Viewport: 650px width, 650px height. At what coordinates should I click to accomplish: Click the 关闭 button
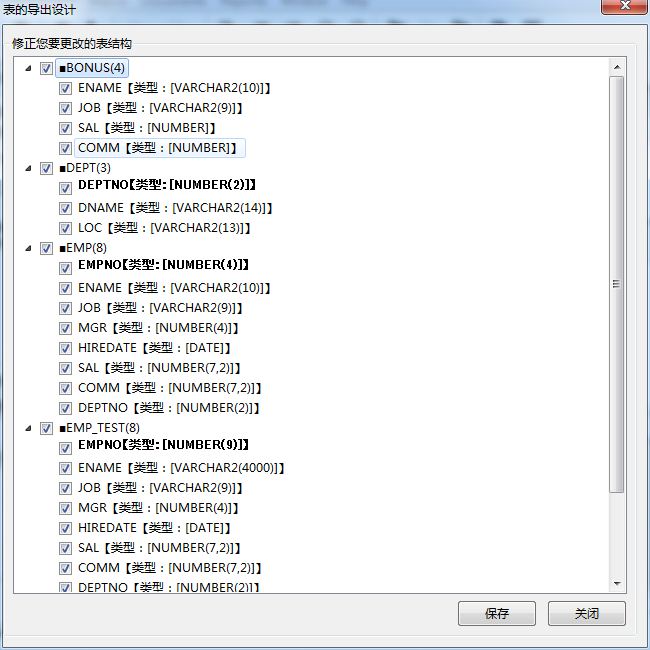587,613
